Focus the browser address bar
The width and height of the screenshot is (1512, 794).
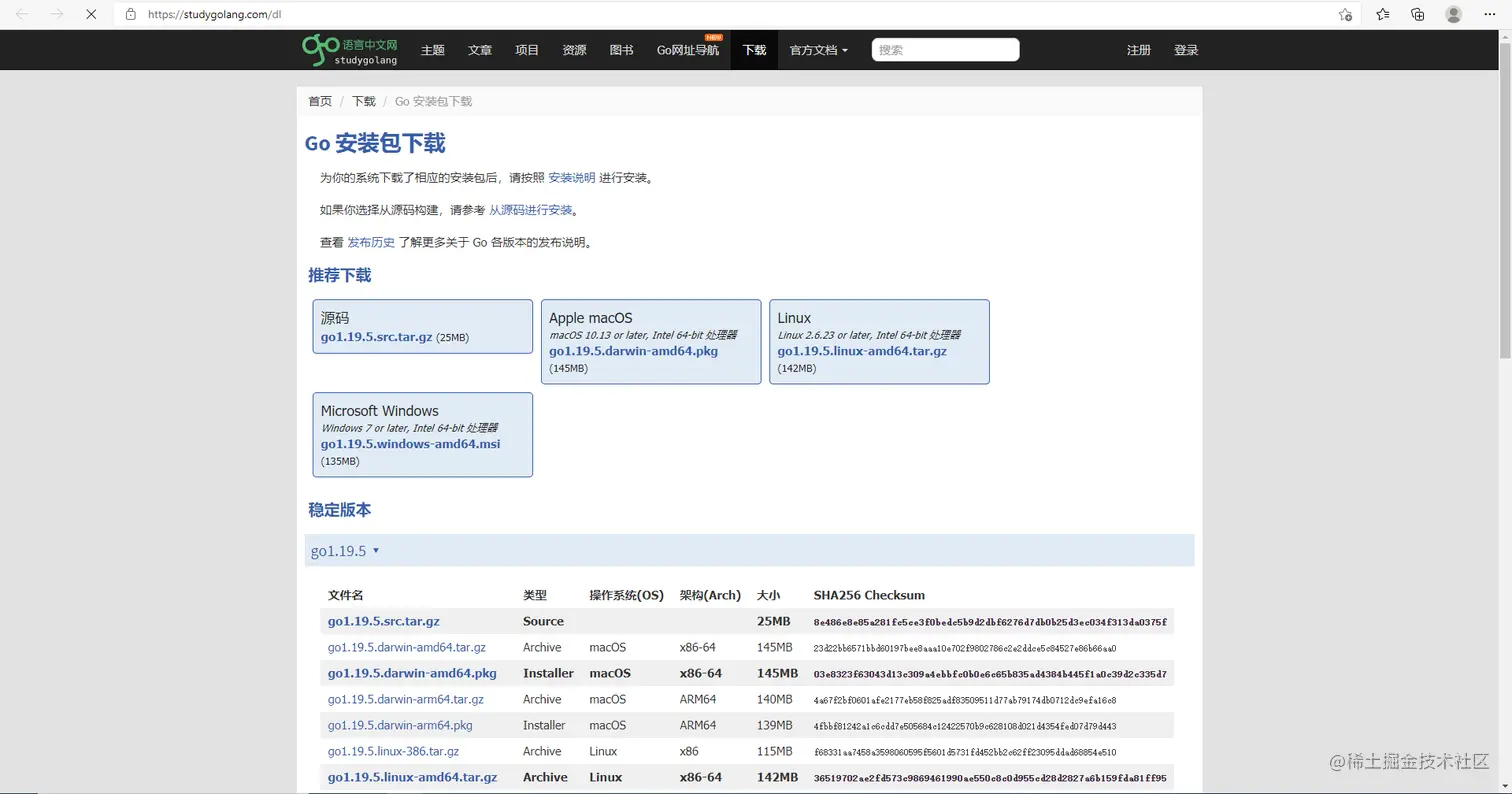coord(735,14)
